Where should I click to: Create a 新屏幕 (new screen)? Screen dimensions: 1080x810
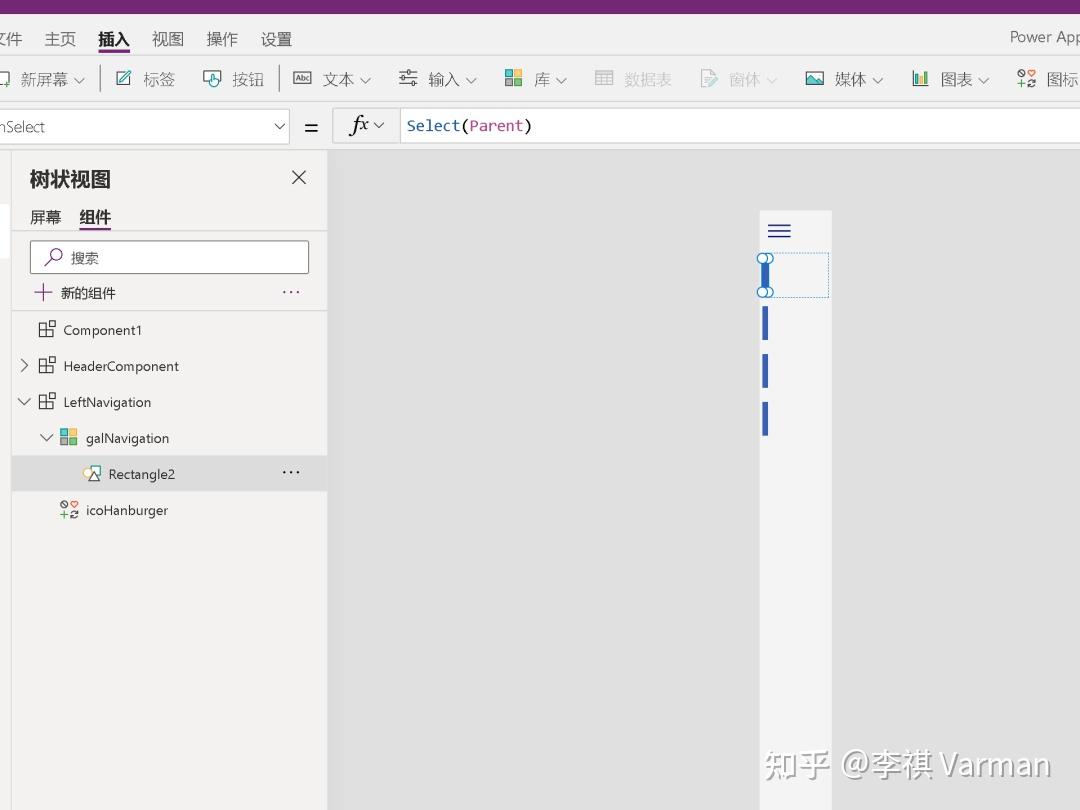[47, 78]
